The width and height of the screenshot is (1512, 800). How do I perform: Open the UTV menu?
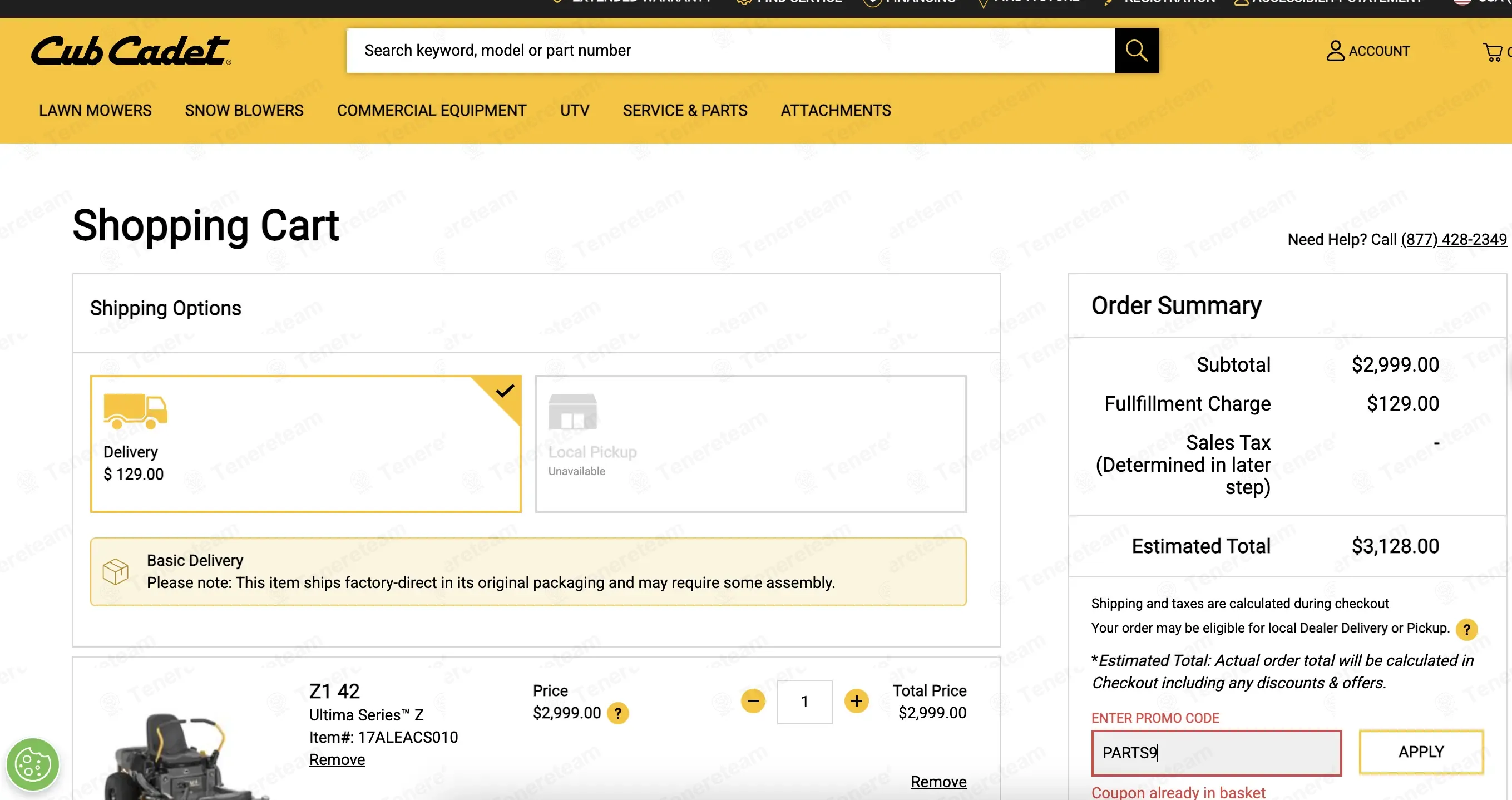(575, 110)
